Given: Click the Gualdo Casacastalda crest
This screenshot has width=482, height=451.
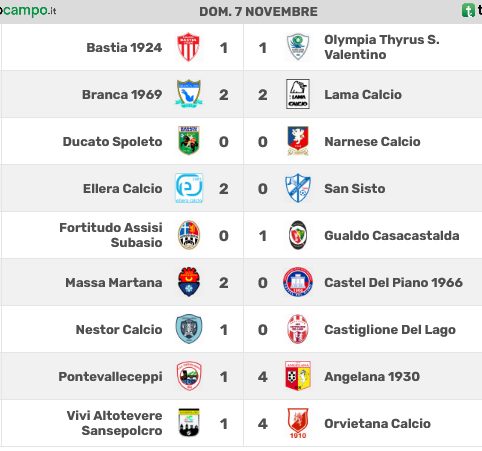Looking at the screenshot, I should click(298, 235).
